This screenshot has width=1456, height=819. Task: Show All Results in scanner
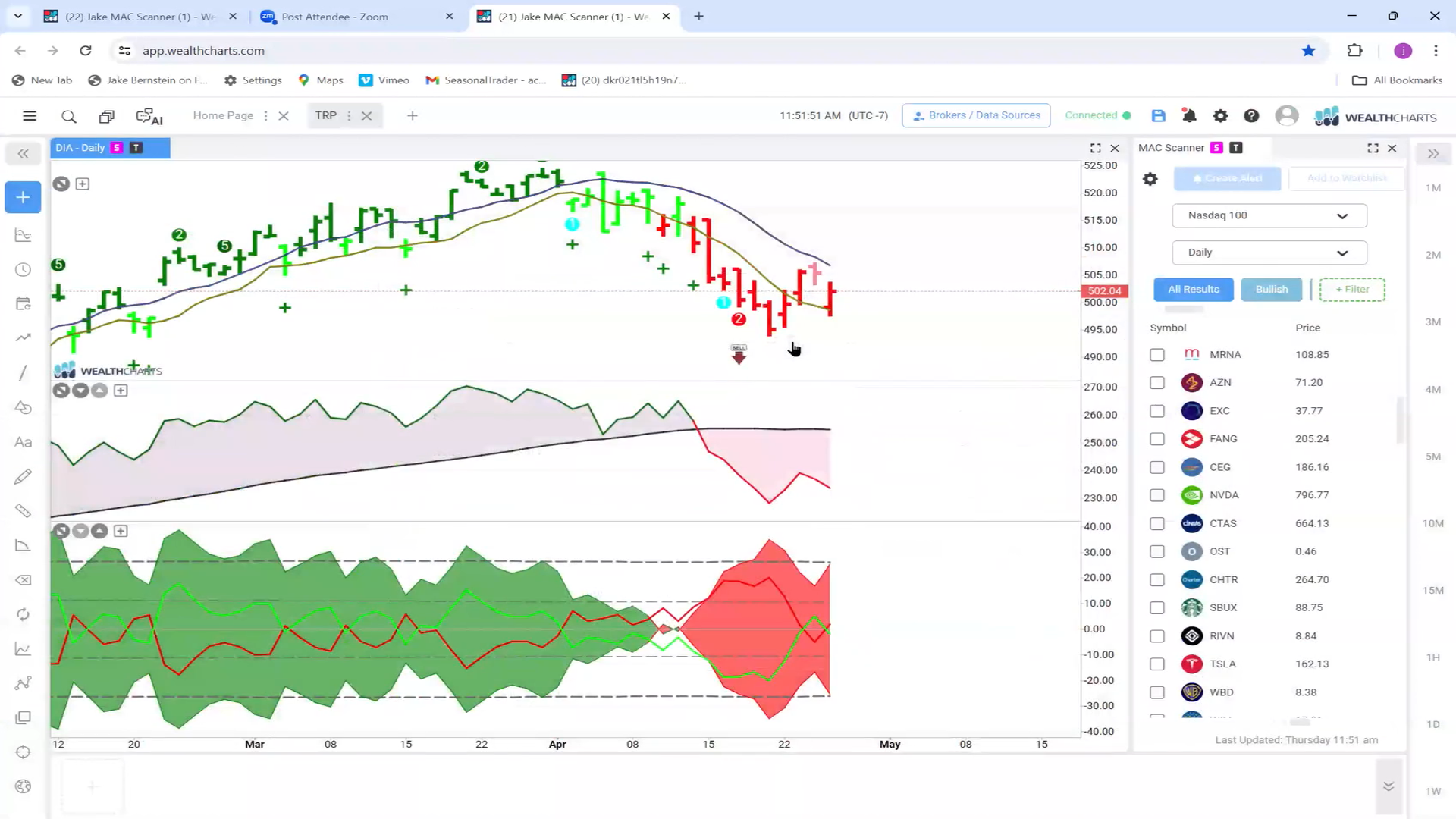(1194, 290)
